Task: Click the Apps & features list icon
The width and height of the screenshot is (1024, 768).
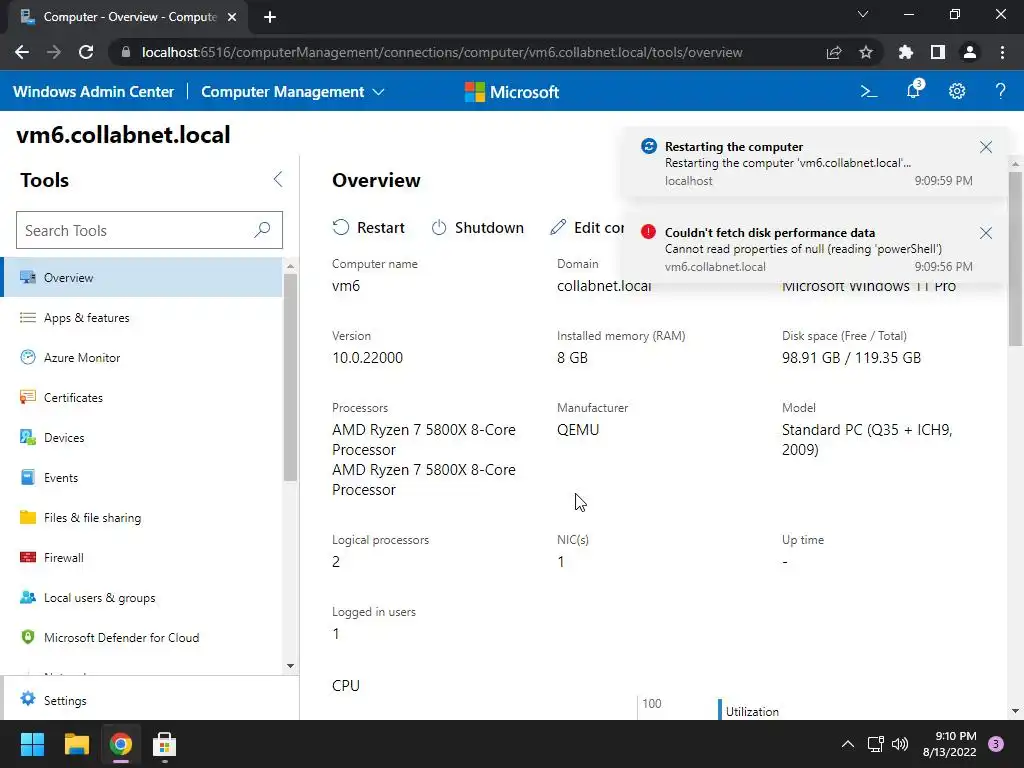Action: [27, 317]
